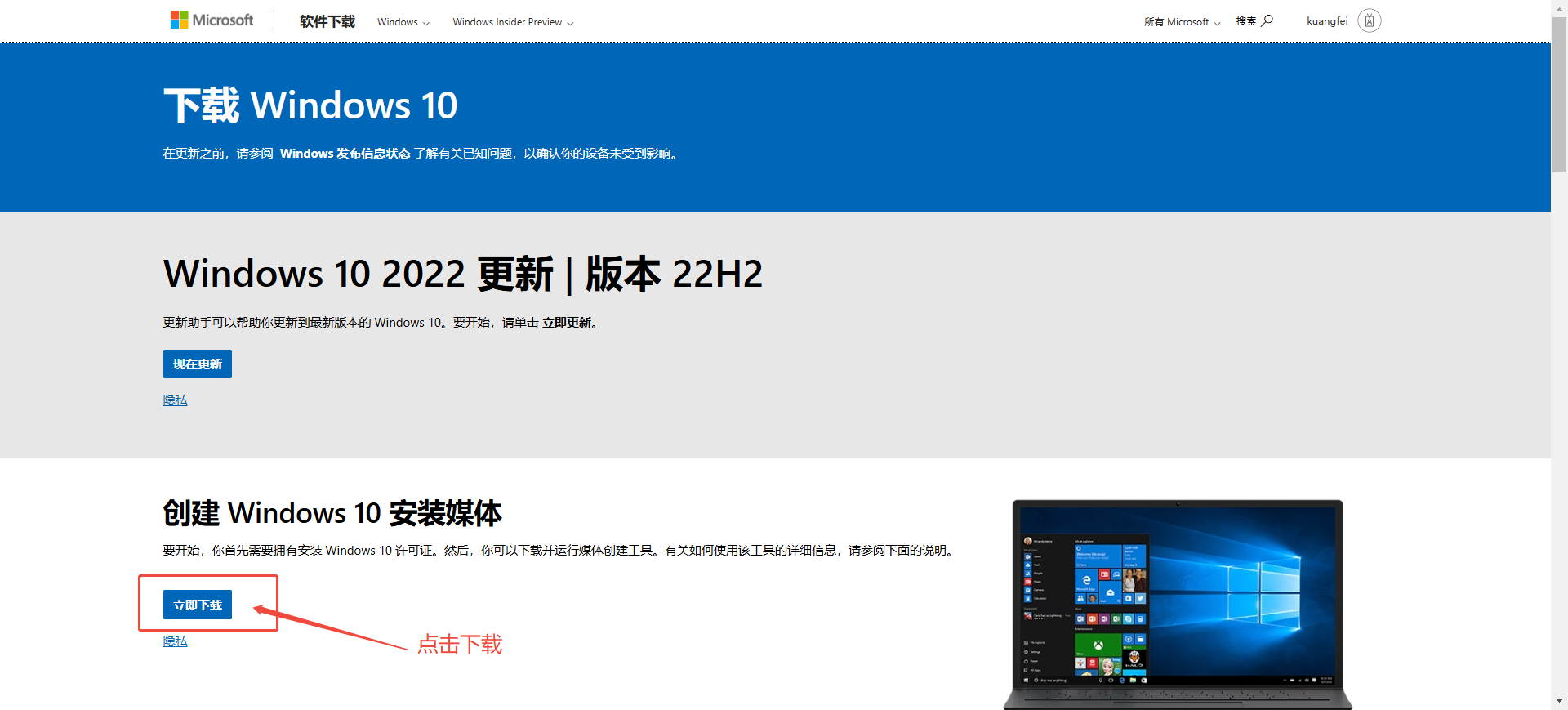Screen dimensions: 1568x710
Task: Open the Windows 发布信息状态 link
Action: point(344,154)
